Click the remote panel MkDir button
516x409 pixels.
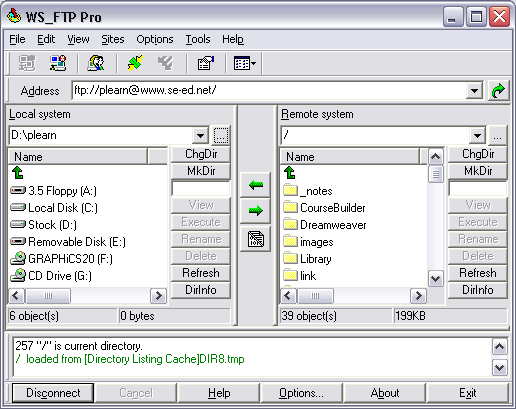[x=478, y=171]
